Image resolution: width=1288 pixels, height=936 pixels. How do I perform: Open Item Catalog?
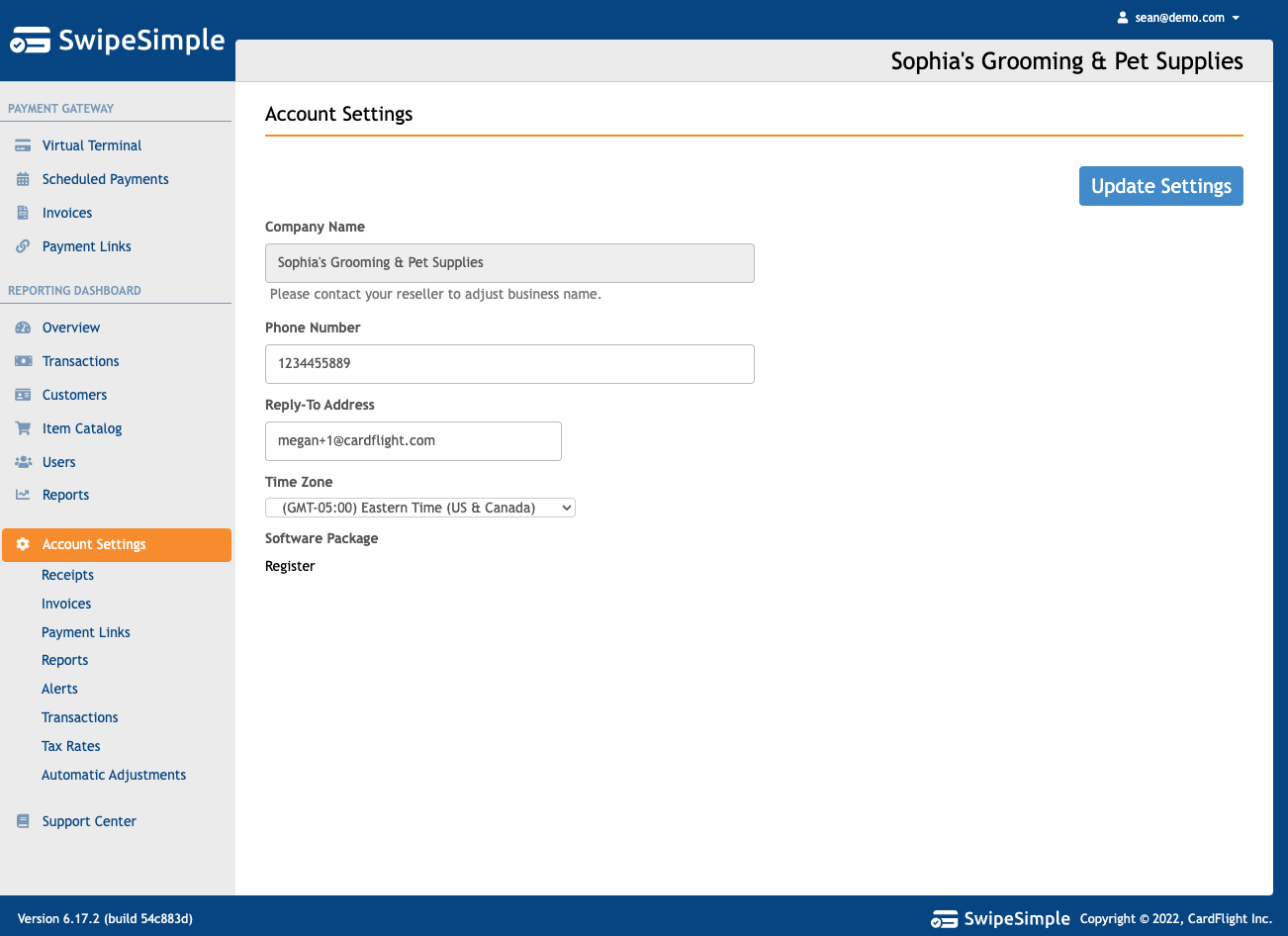tap(82, 428)
